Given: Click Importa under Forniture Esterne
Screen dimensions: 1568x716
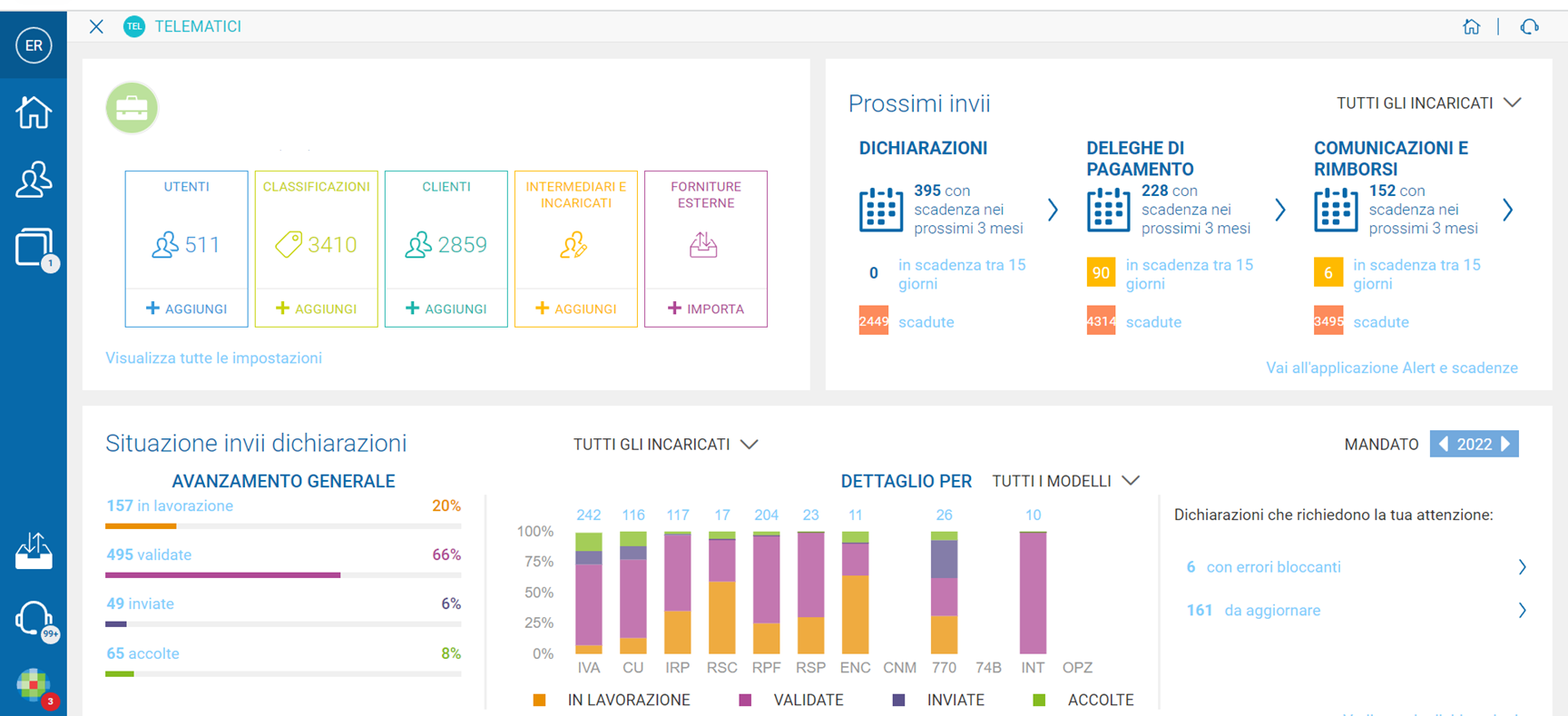Looking at the screenshot, I should pos(706,309).
